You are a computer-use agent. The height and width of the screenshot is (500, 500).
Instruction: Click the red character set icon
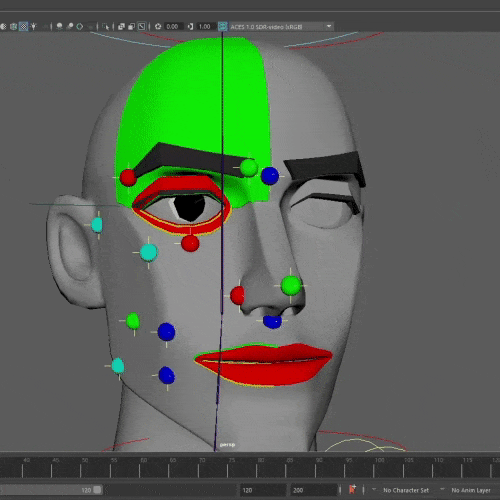[352, 489]
